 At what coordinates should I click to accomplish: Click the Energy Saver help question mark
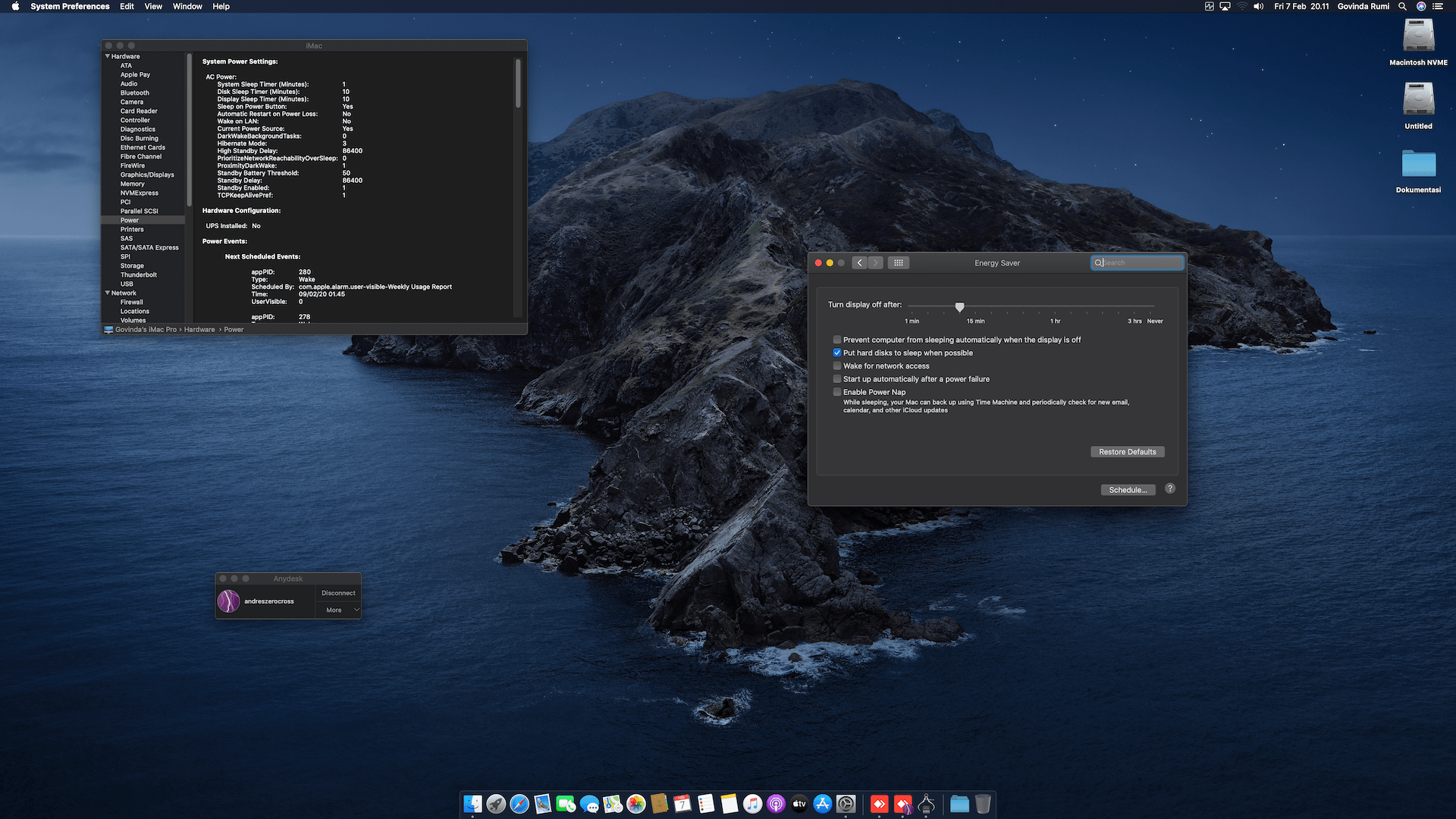1170,488
